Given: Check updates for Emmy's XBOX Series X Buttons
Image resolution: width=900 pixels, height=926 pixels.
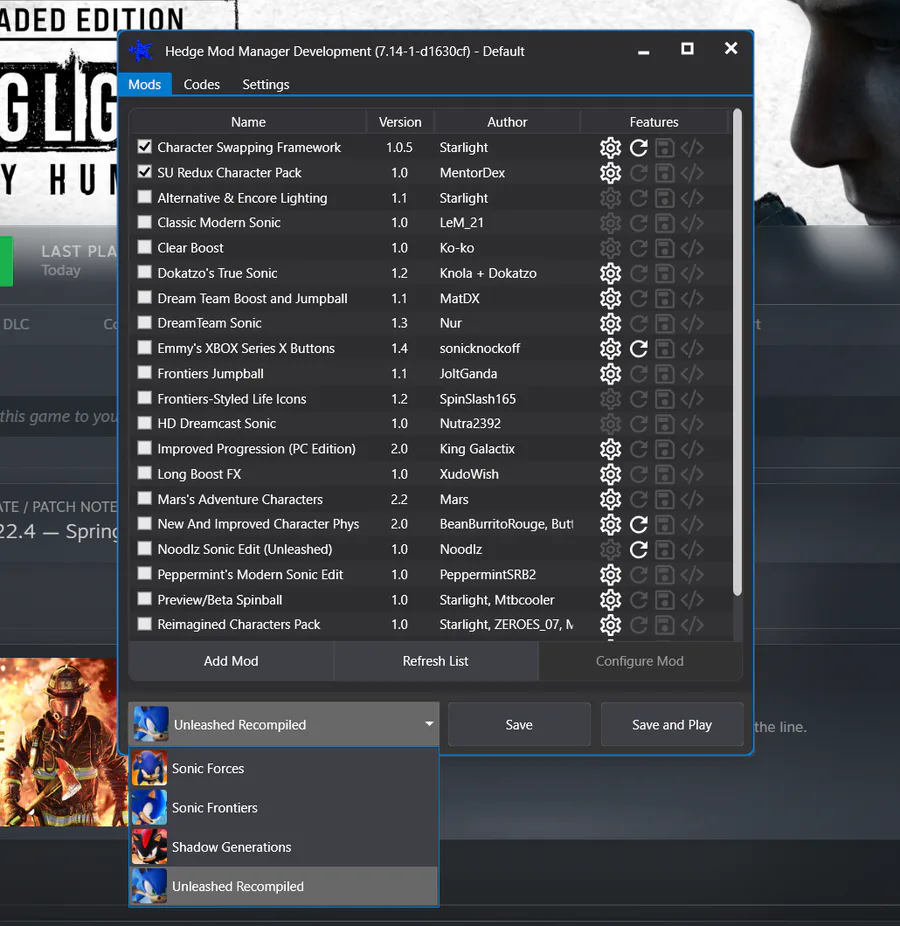Looking at the screenshot, I should [638, 349].
